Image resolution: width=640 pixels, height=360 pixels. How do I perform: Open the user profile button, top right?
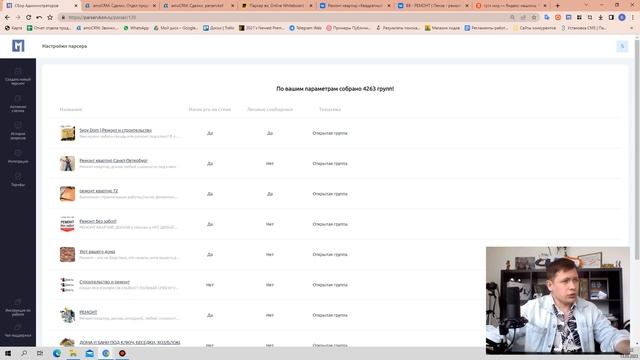[x=622, y=46]
